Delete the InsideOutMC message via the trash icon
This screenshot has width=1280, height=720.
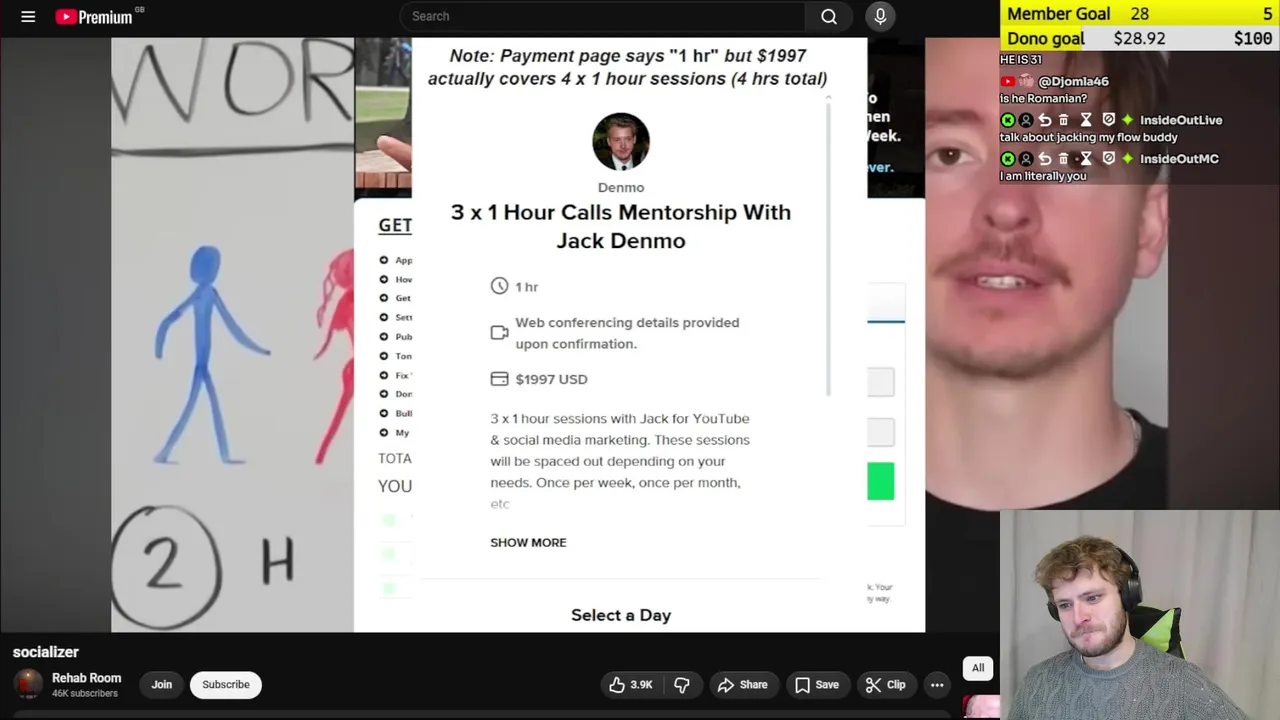tap(1064, 159)
